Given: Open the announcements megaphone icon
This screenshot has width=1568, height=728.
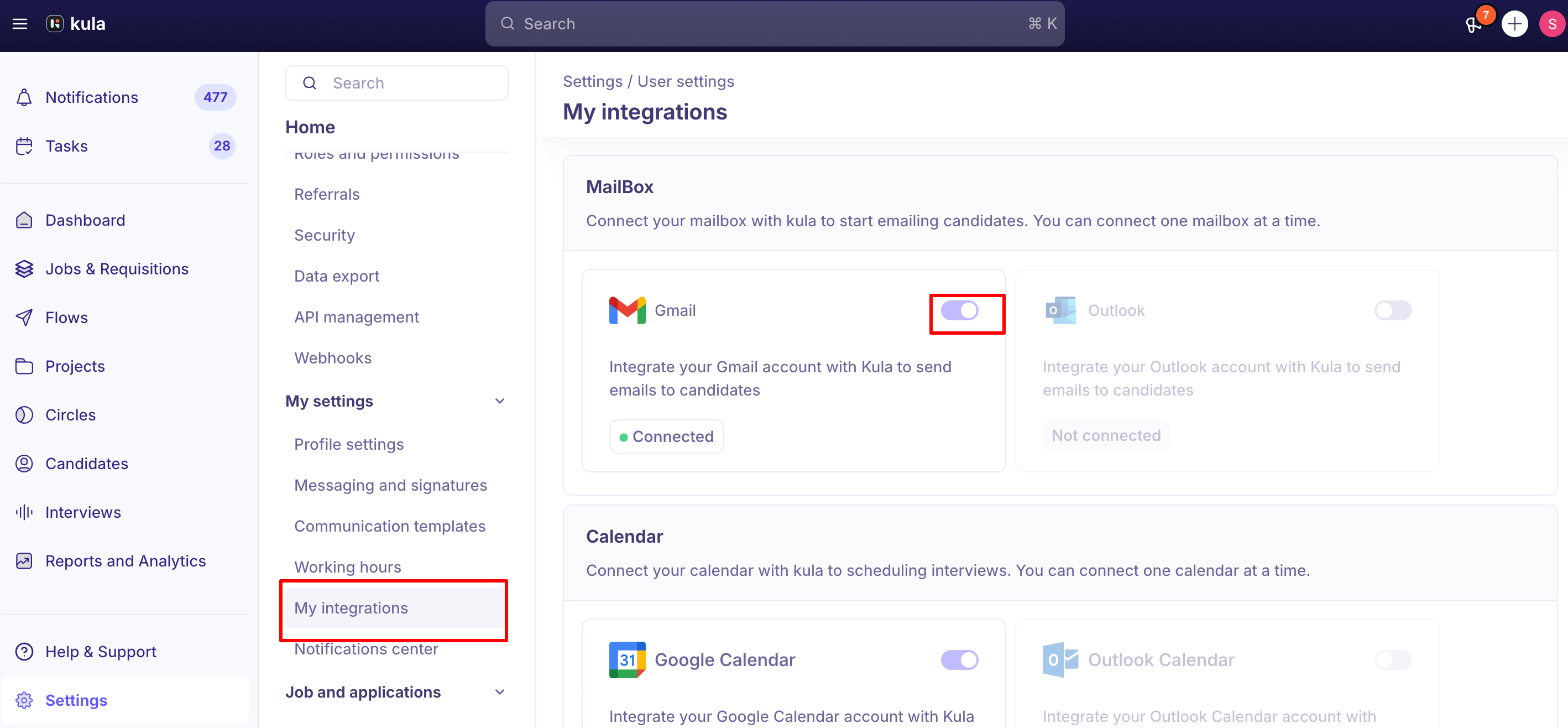Looking at the screenshot, I should point(1473,25).
